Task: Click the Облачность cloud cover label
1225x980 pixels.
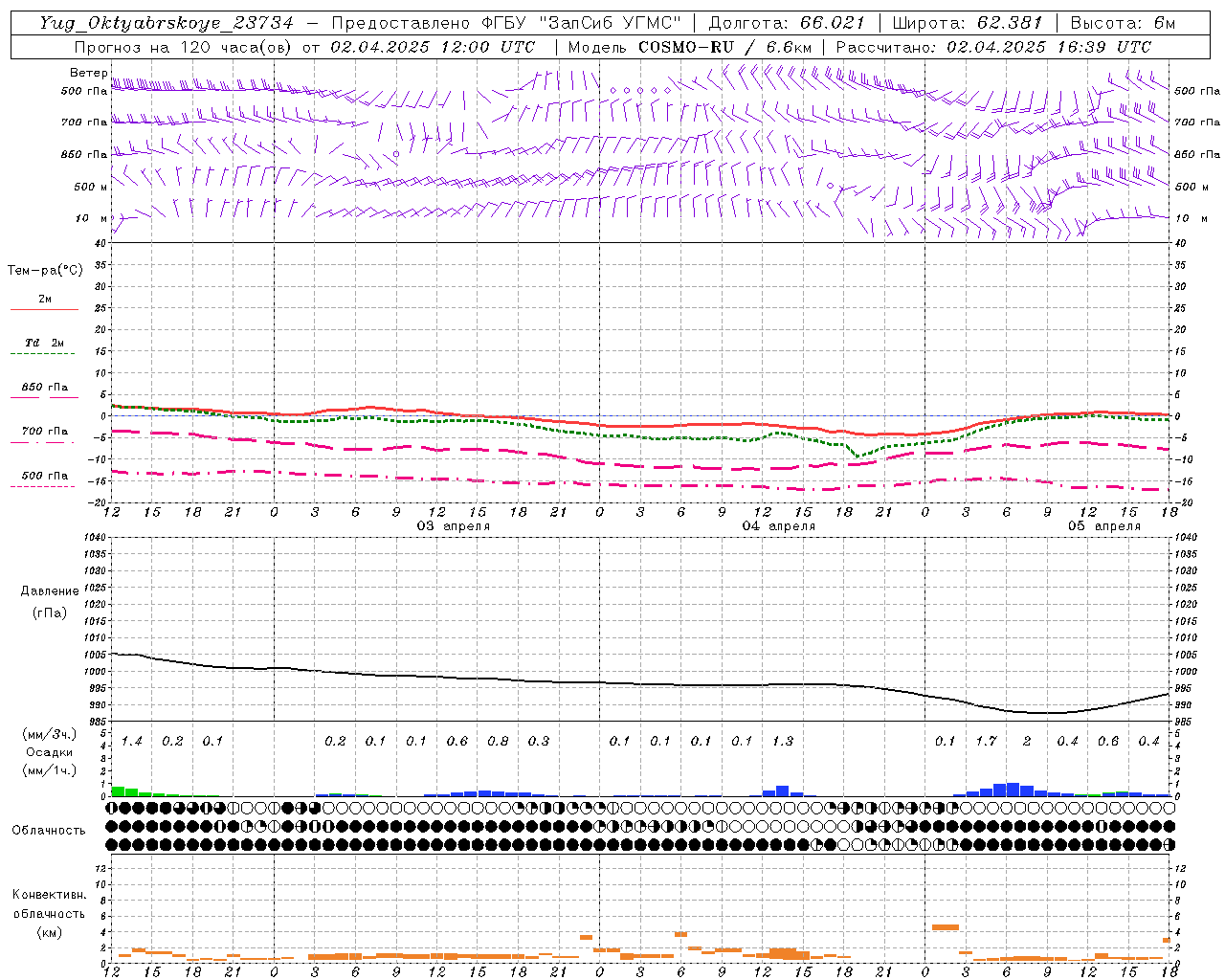Action: pos(49,831)
